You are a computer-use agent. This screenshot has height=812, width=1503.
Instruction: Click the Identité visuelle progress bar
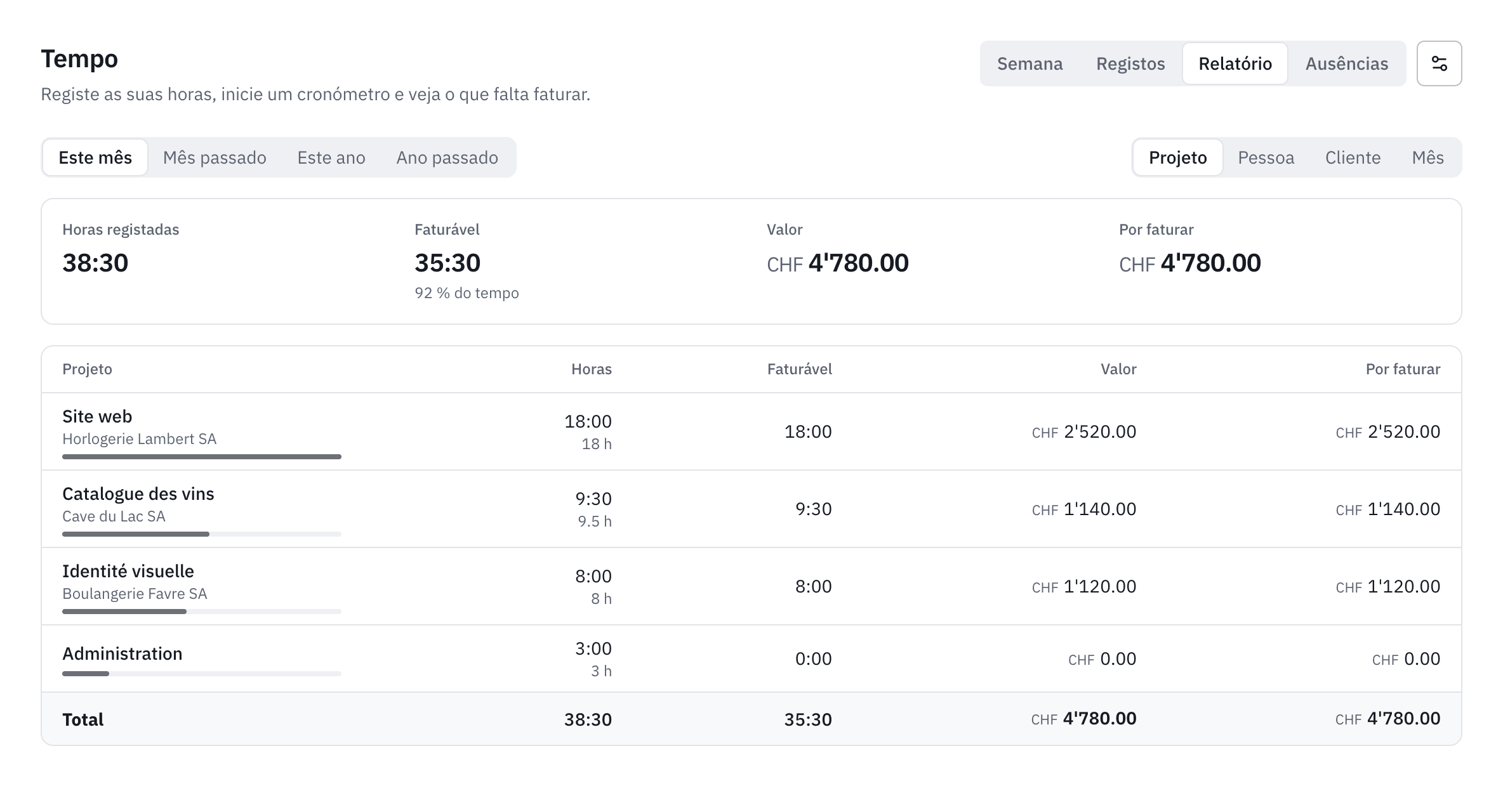pyautogui.click(x=202, y=612)
